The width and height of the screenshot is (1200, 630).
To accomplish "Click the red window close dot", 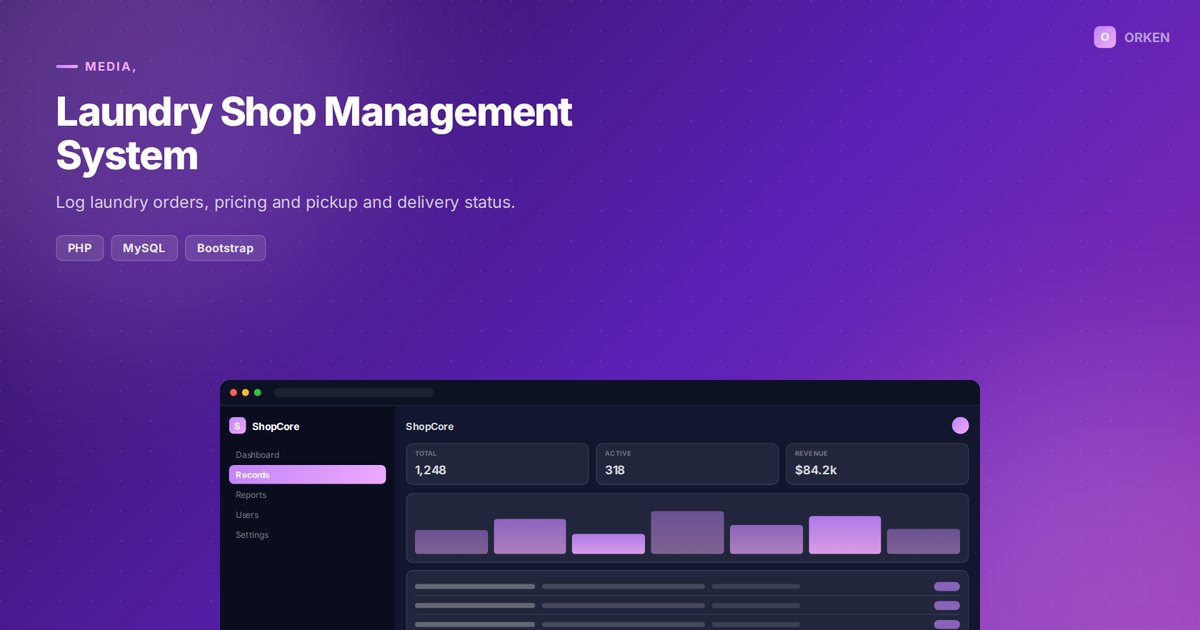I will coord(234,393).
